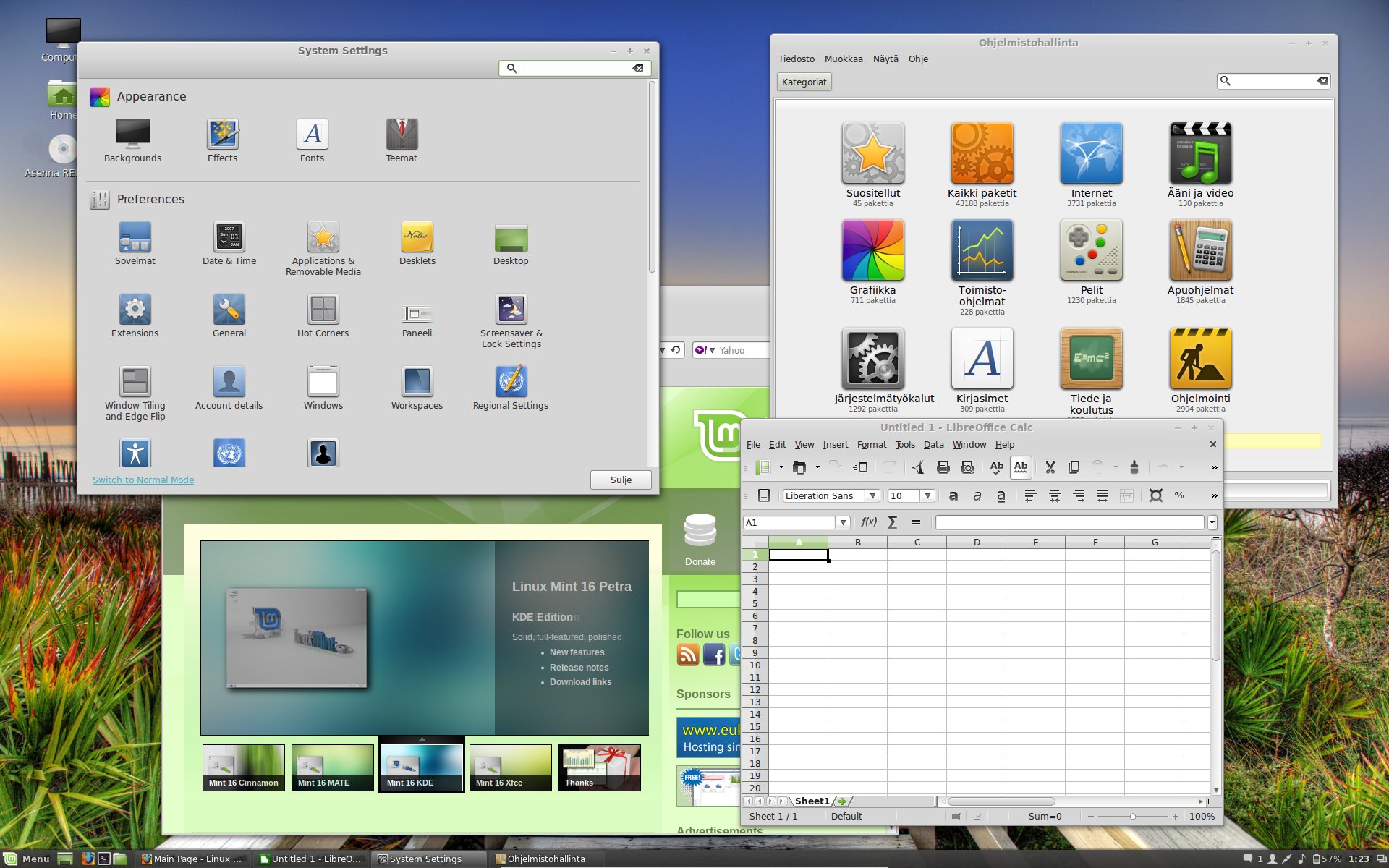Toggle center horizontally in Calc

click(1055, 495)
